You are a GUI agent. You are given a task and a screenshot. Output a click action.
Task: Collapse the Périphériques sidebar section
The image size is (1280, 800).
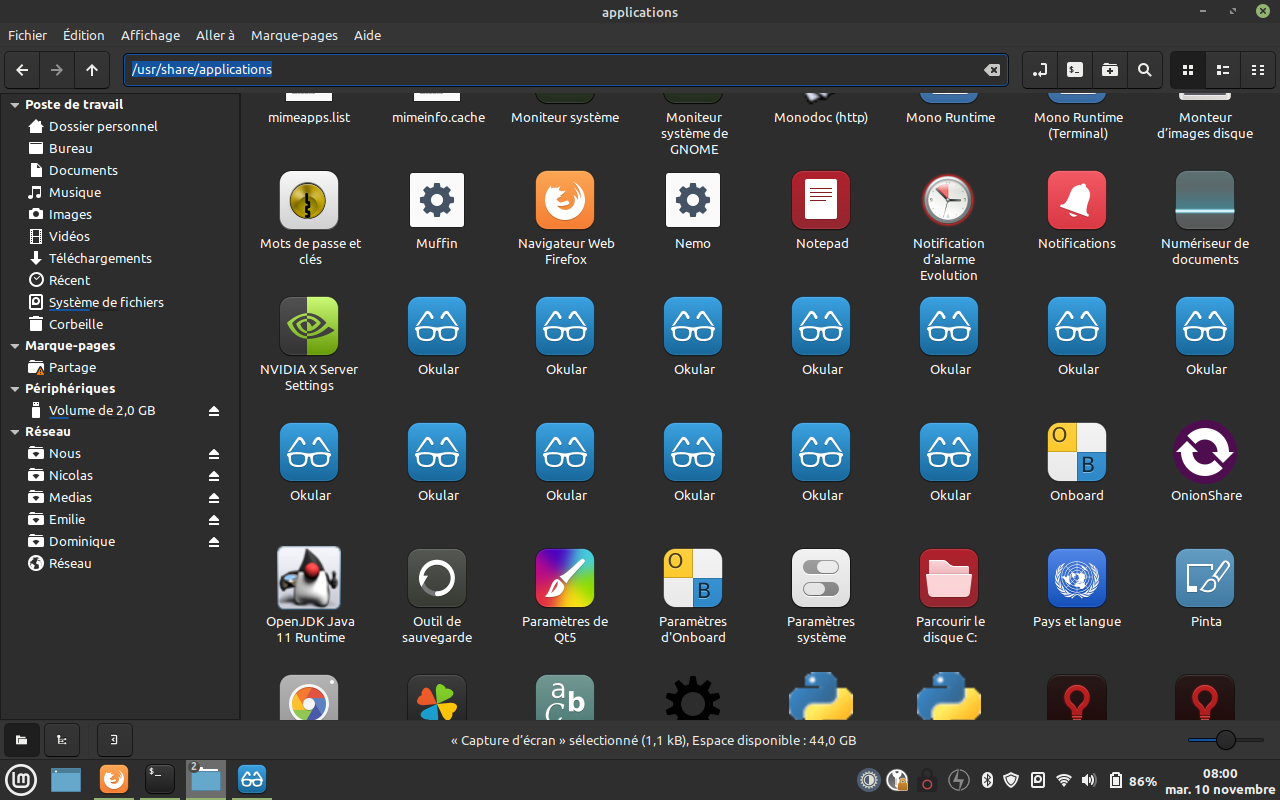[15, 389]
